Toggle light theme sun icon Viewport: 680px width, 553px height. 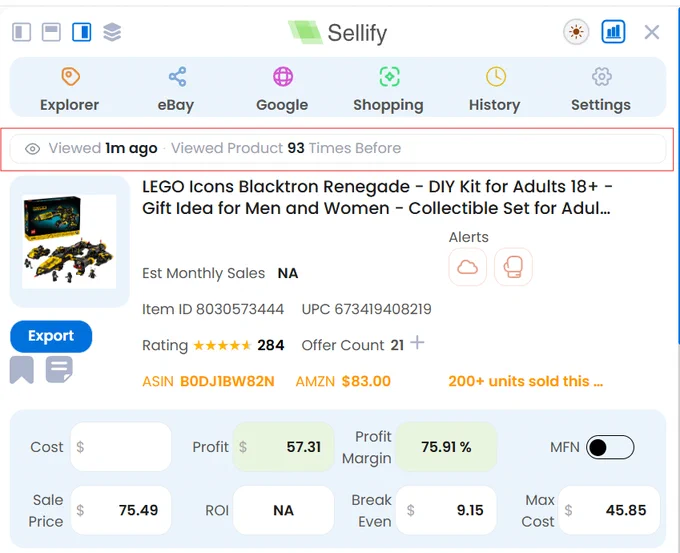pos(576,32)
